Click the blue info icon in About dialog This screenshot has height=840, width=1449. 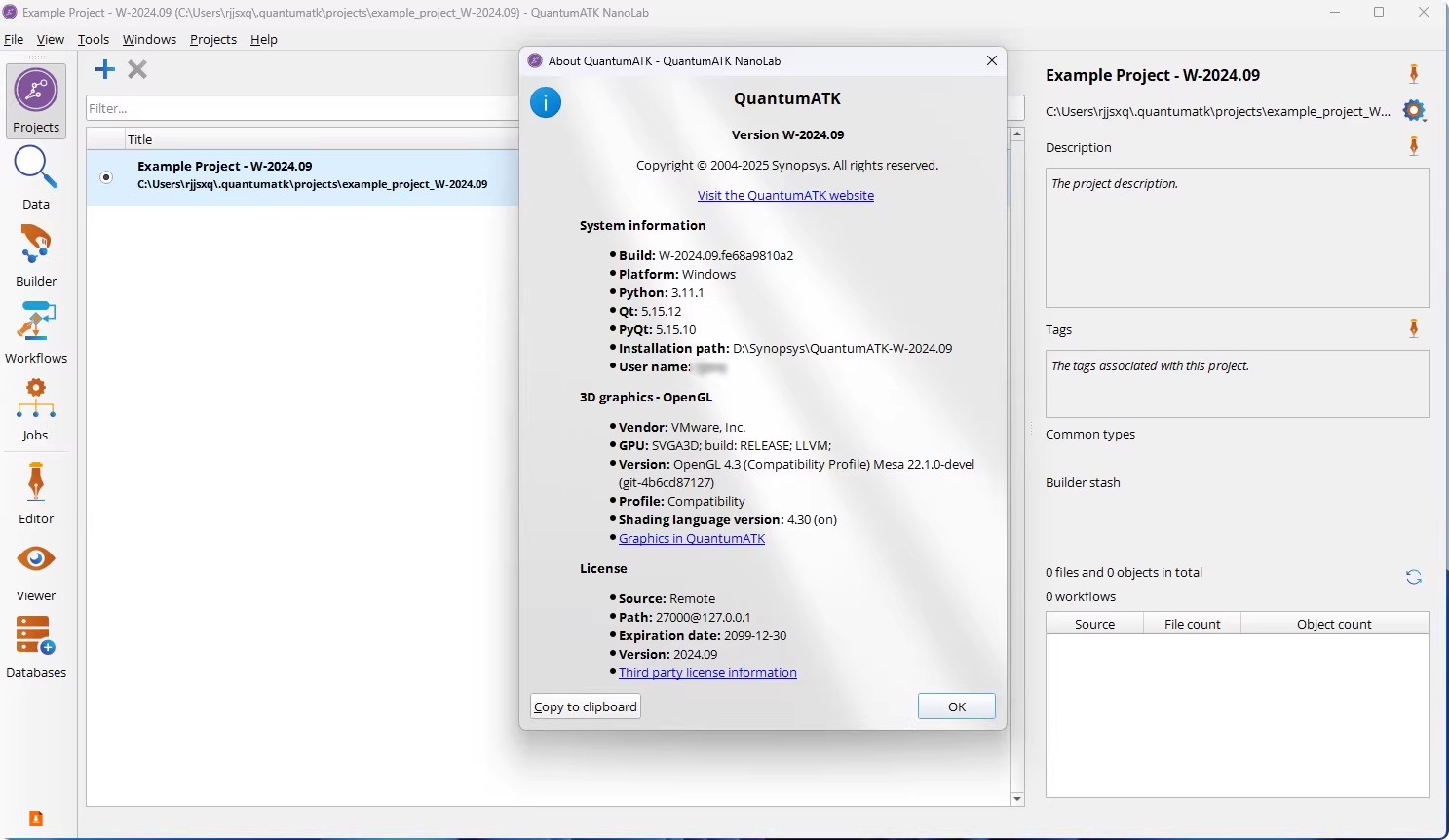pyautogui.click(x=546, y=102)
